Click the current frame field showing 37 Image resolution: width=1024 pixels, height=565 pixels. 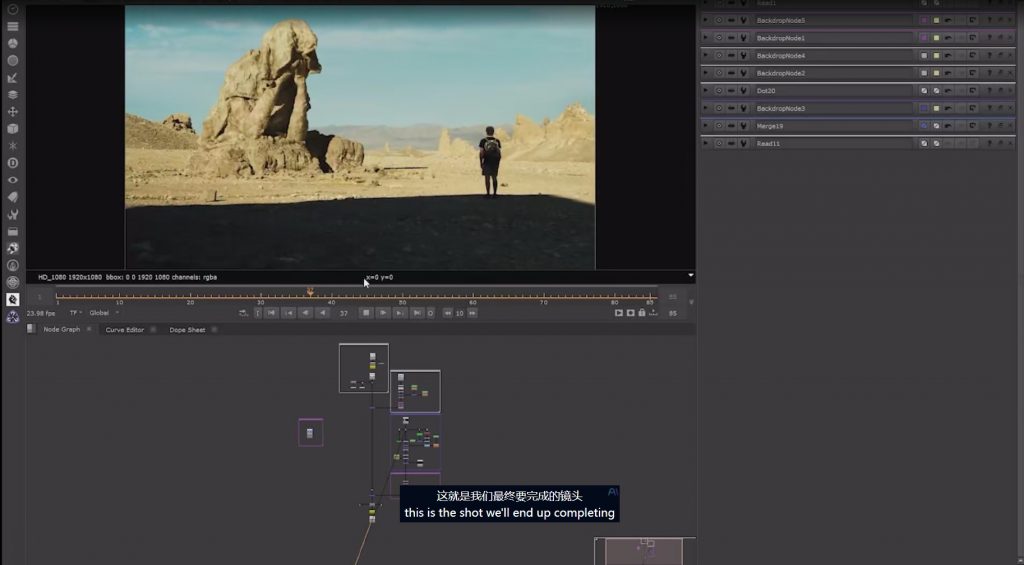pos(344,314)
